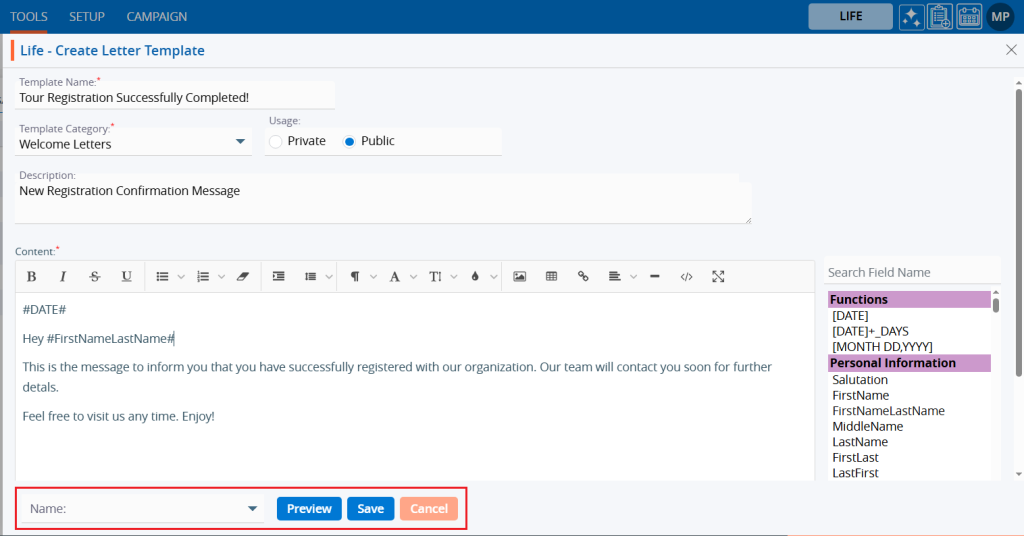Open the Template Category dropdown
The image size is (1024, 536).
[x=240, y=143]
